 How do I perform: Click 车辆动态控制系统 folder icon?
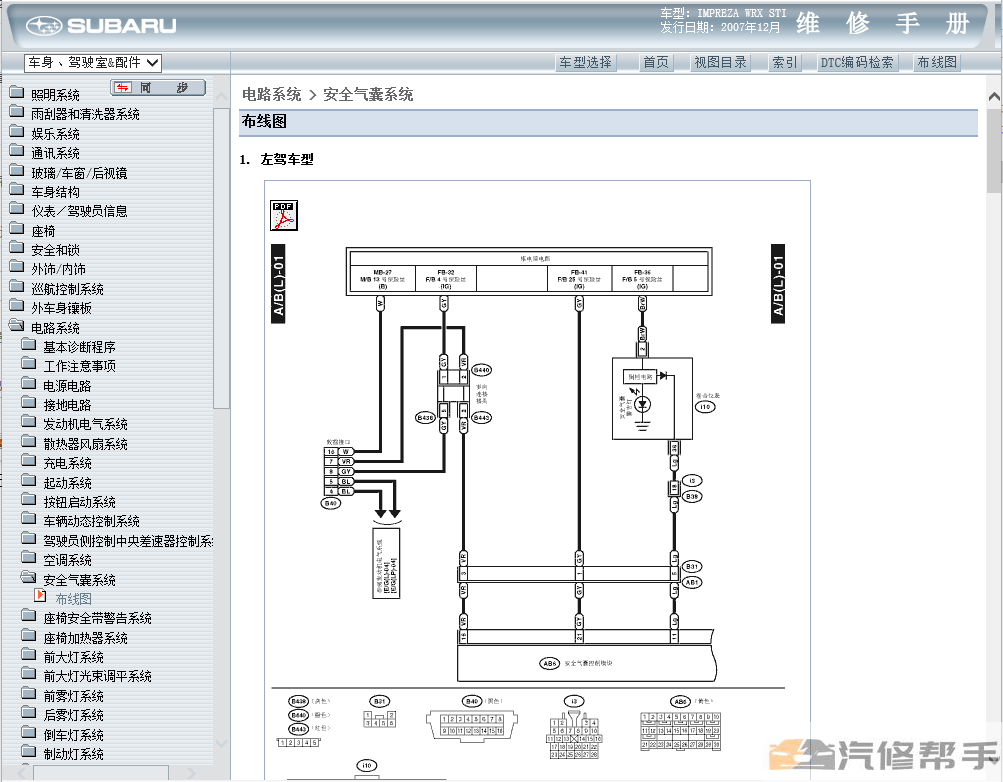[29, 520]
